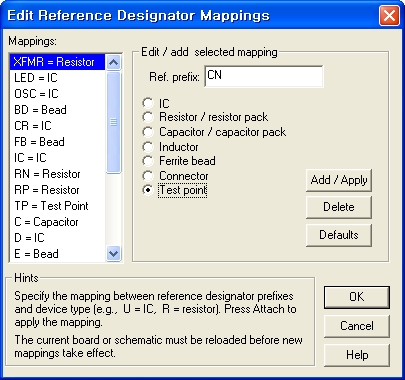
Task: Click the Add / Apply button
Action: click(x=339, y=180)
